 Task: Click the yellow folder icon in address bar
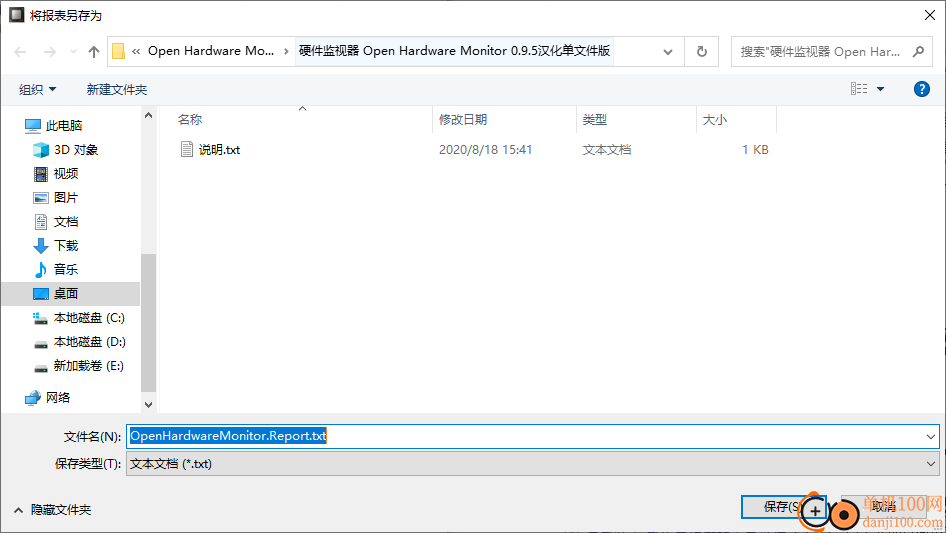point(119,51)
